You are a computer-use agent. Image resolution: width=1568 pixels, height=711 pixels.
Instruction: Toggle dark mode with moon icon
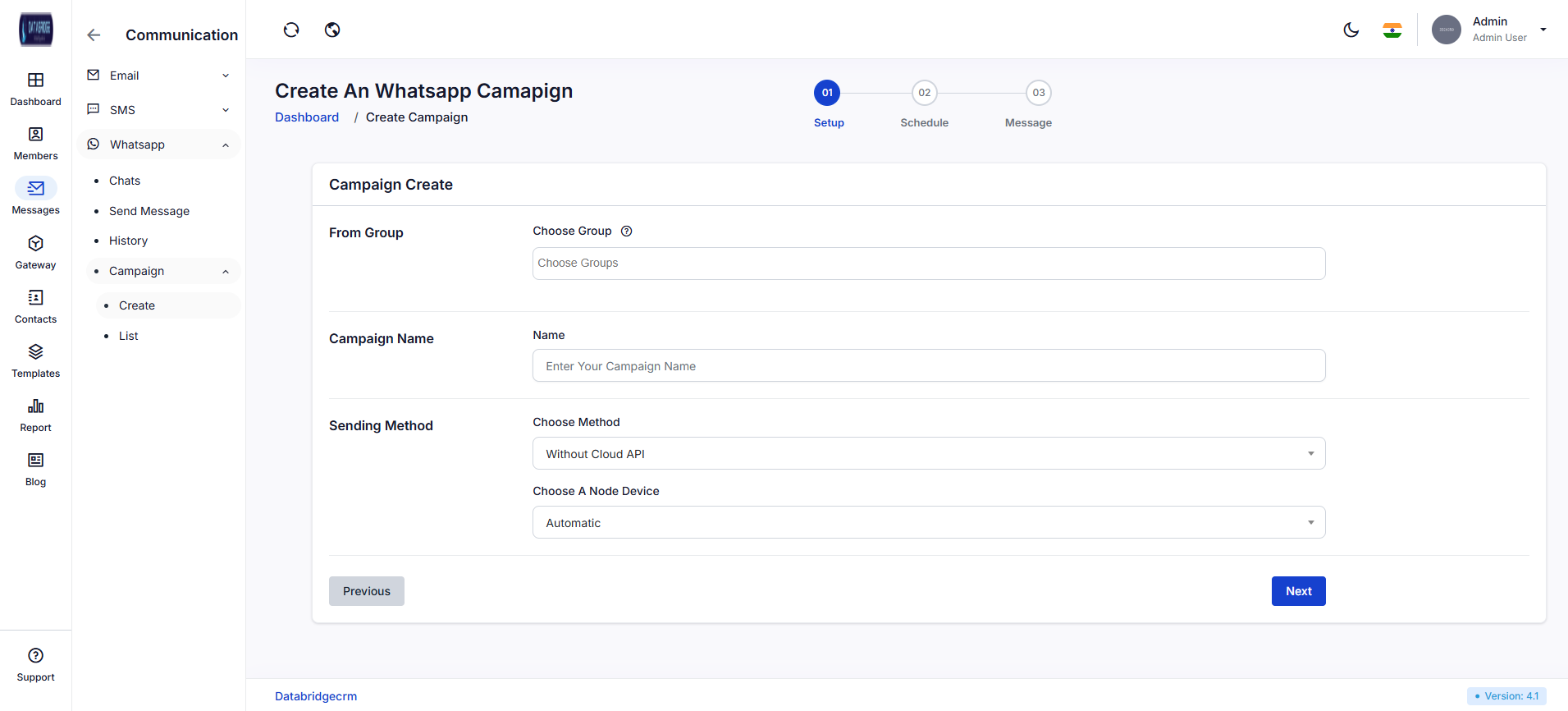tap(1351, 30)
